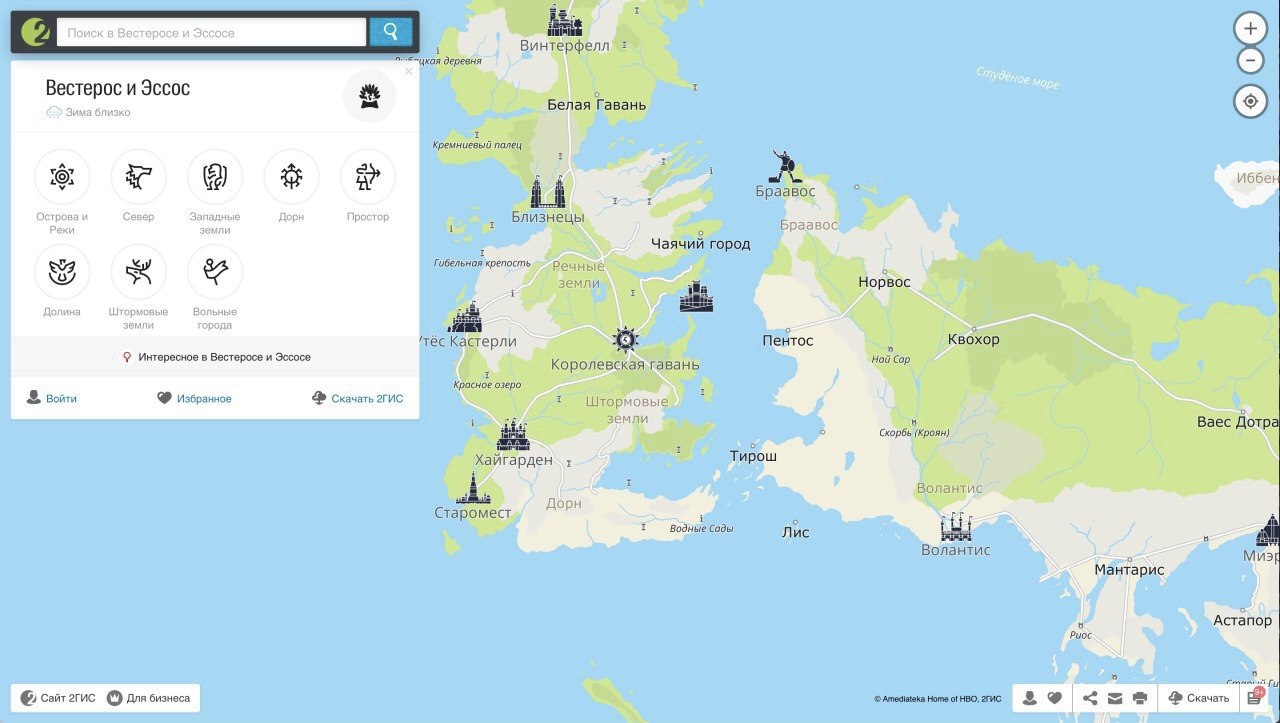The height and width of the screenshot is (723, 1280).
Task: Click the fortress marker east of Чаячий город
Action: pyautogui.click(x=696, y=297)
